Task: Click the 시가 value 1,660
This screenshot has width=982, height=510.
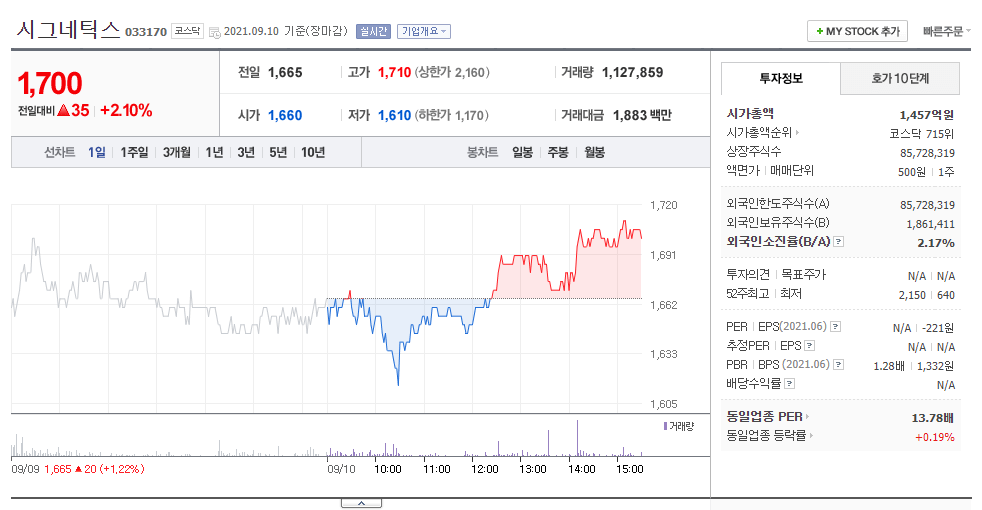Action: pos(285,115)
